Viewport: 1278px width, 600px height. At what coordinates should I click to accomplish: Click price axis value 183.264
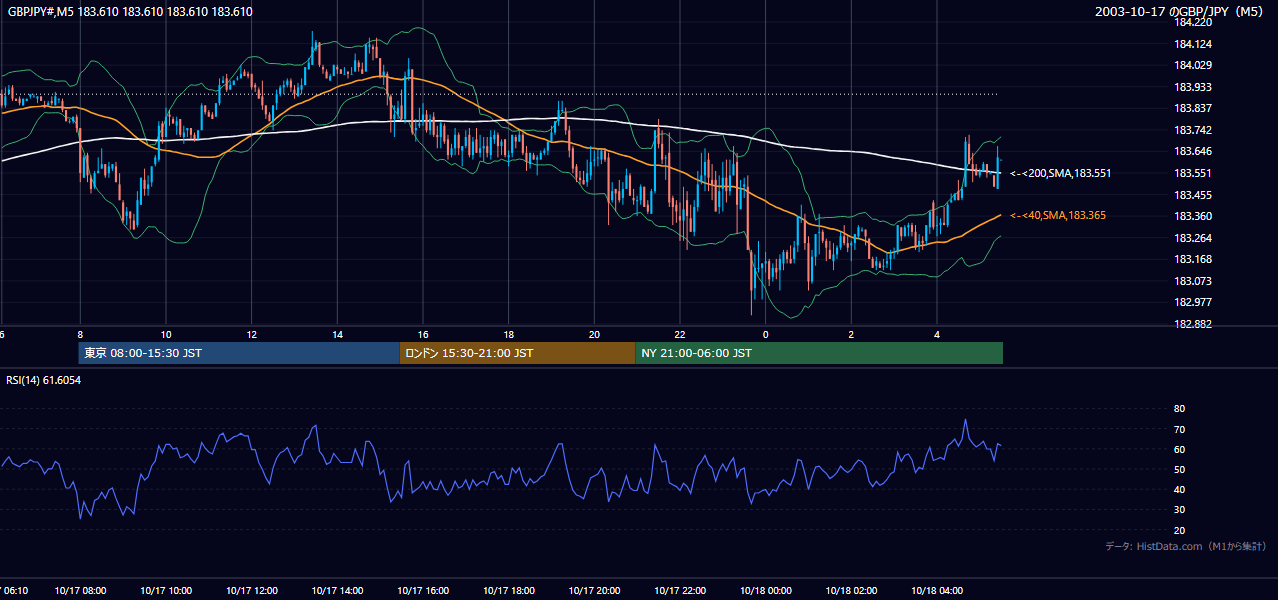click(x=1193, y=238)
